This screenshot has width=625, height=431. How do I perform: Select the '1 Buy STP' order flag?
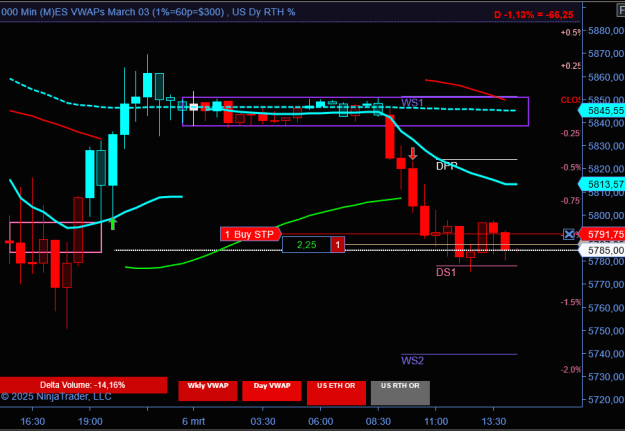pos(251,234)
